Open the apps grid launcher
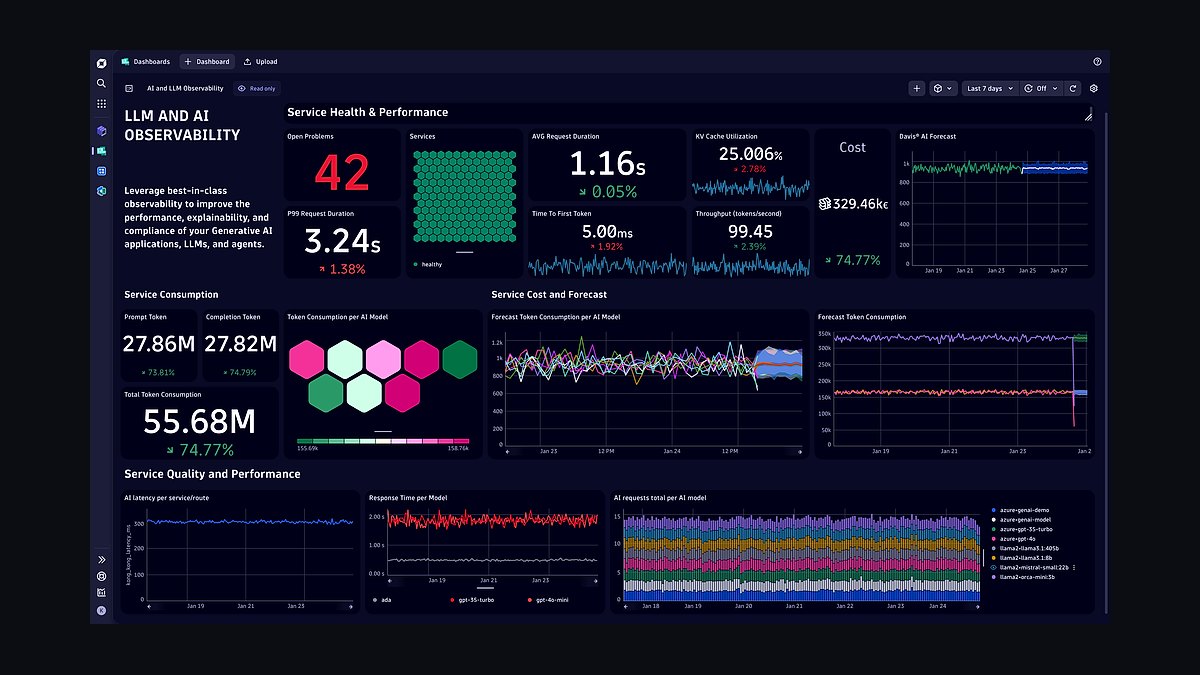Viewport: 1200px width, 675px height. pos(101,103)
